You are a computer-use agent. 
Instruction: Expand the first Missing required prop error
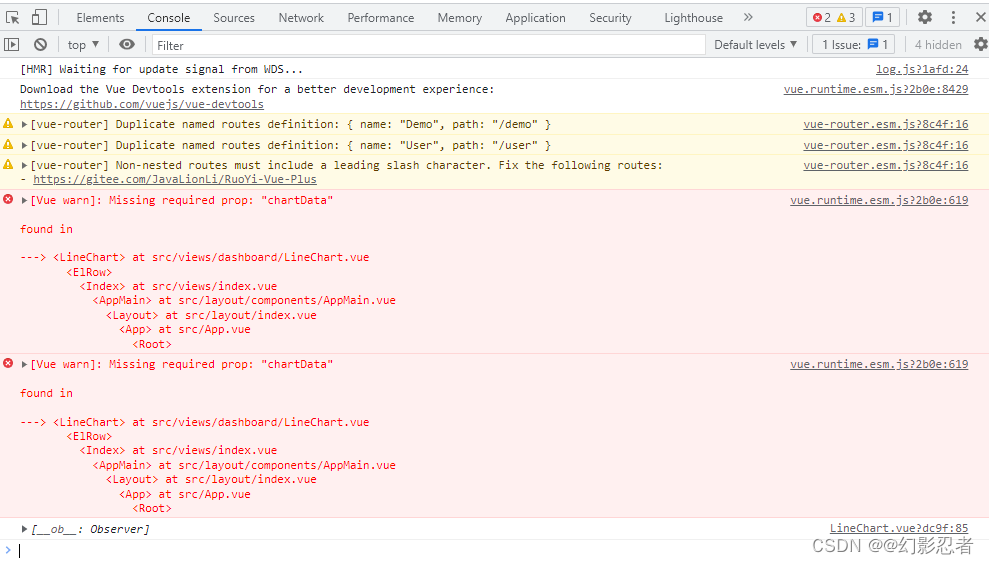[24, 200]
